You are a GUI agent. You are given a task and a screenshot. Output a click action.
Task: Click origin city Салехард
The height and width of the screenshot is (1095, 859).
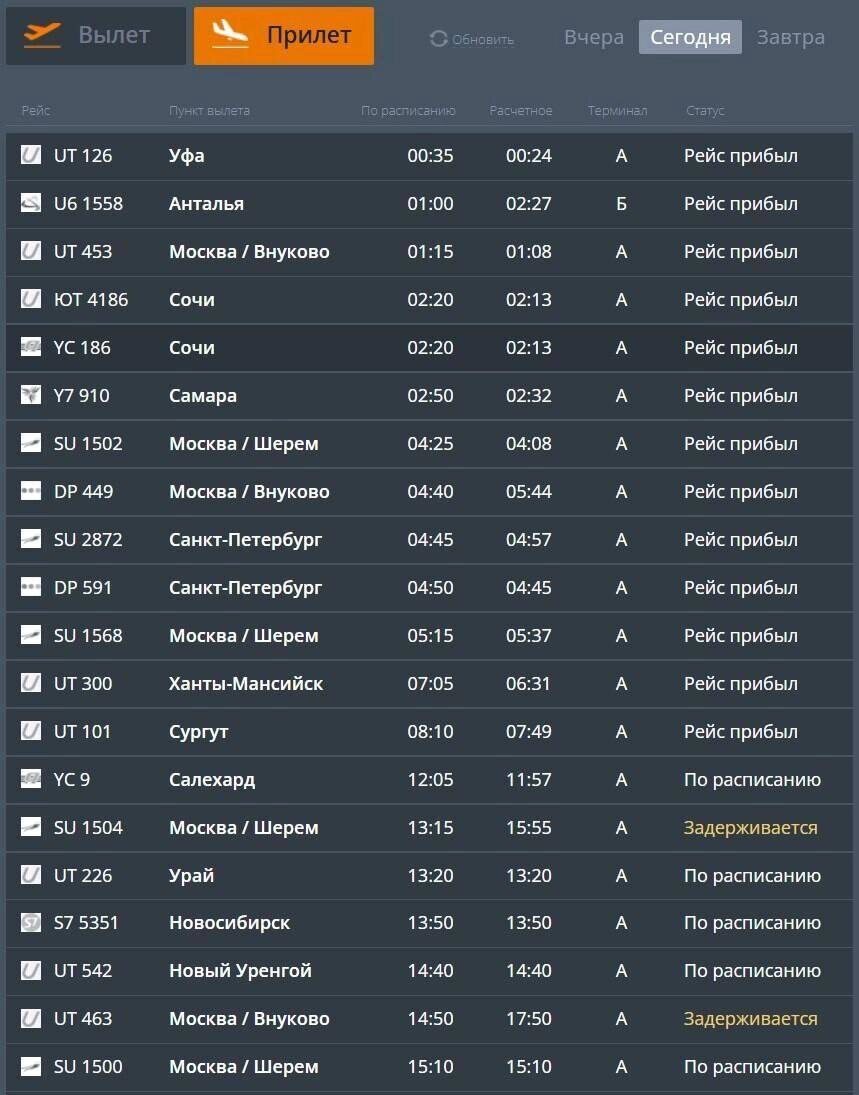212,780
